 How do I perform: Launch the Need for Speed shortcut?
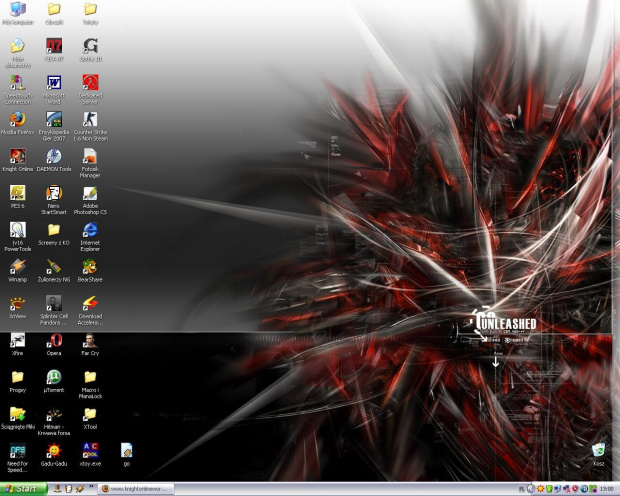(18, 458)
